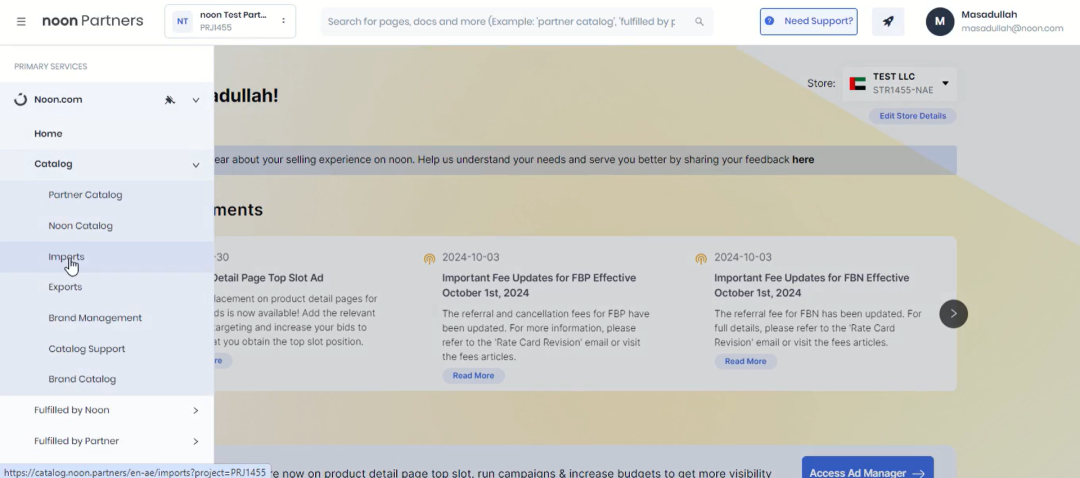Click Edit Store Details button
This screenshot has height=478, width=1080.
click(x=913, y=116)
